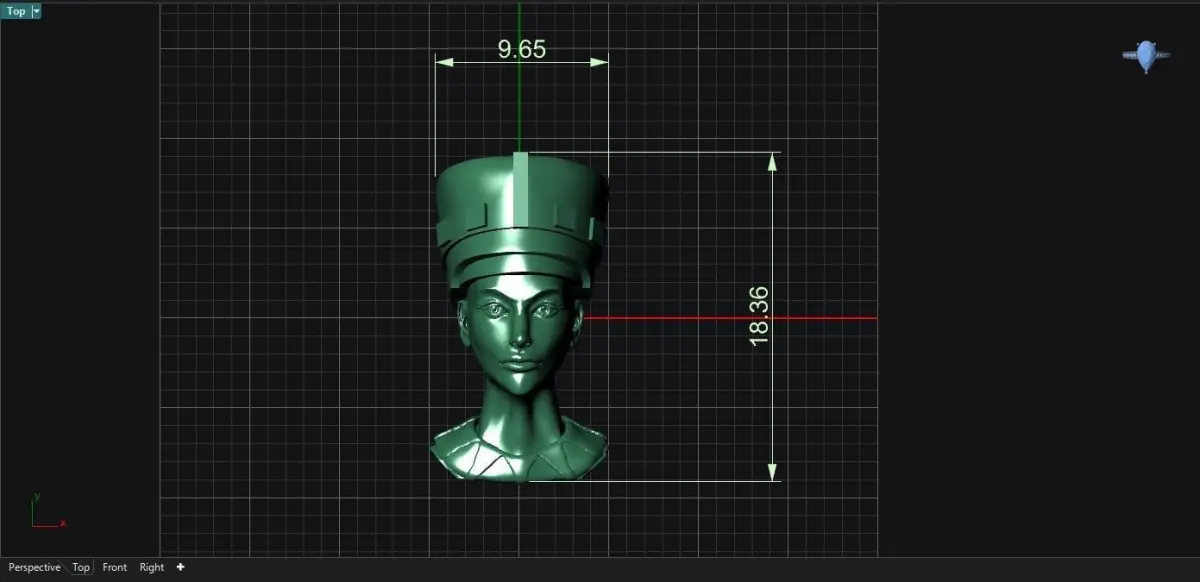Select the 9.65 width dimension text
The image size is (1200, 582).
(x=522, y=49)
